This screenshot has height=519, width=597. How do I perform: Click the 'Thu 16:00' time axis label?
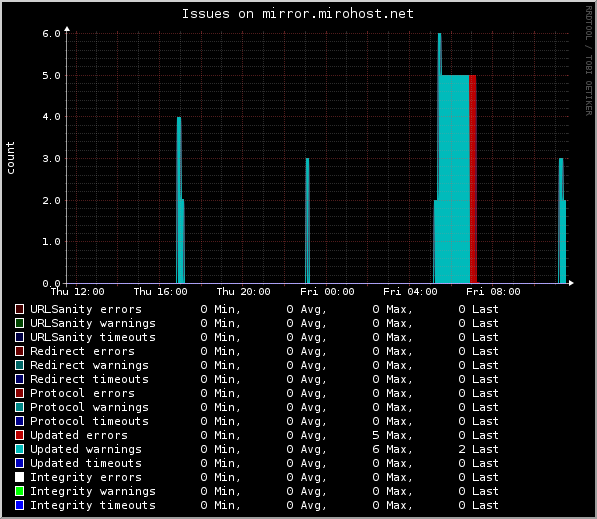160,292
